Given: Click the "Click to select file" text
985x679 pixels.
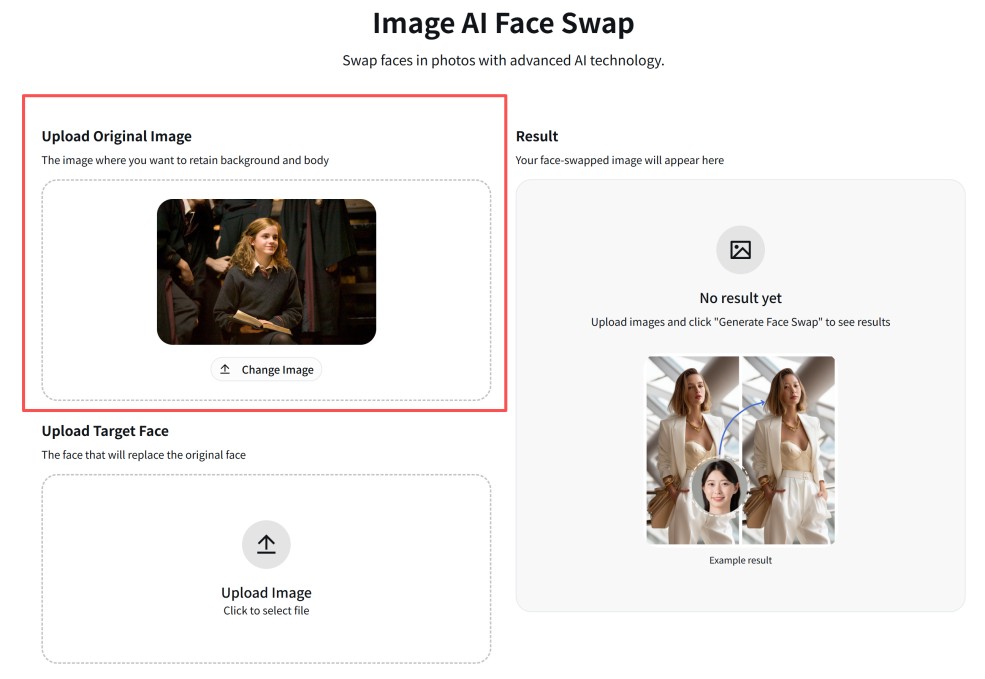Looking at the screenshot, I should 266,610.
